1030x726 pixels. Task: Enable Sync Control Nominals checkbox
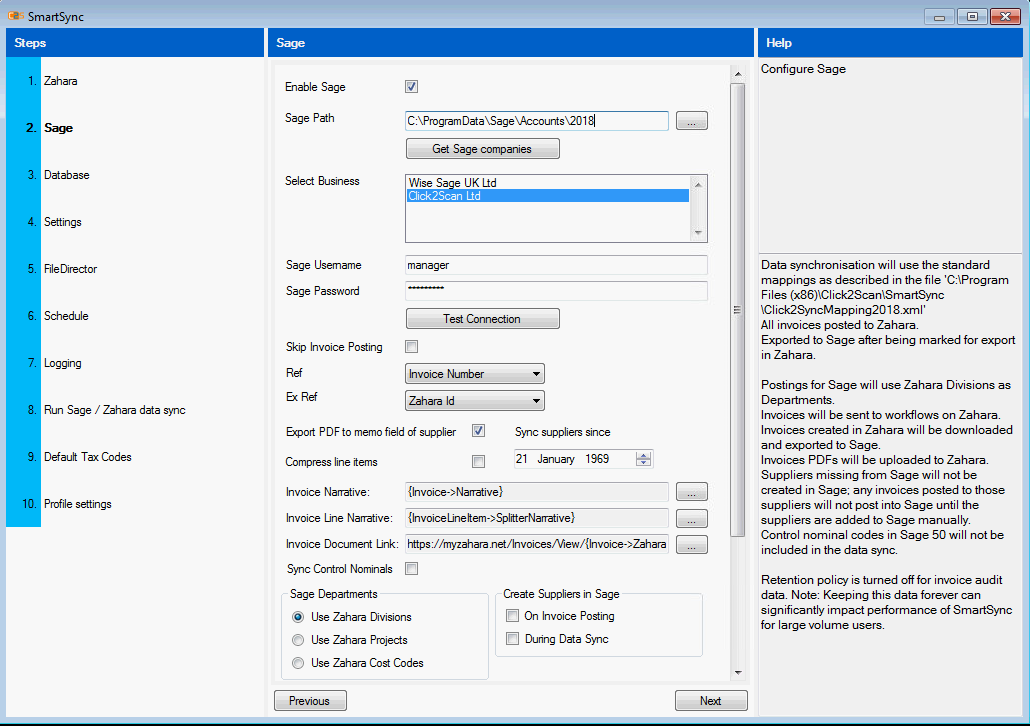click(x=412, y=569)
